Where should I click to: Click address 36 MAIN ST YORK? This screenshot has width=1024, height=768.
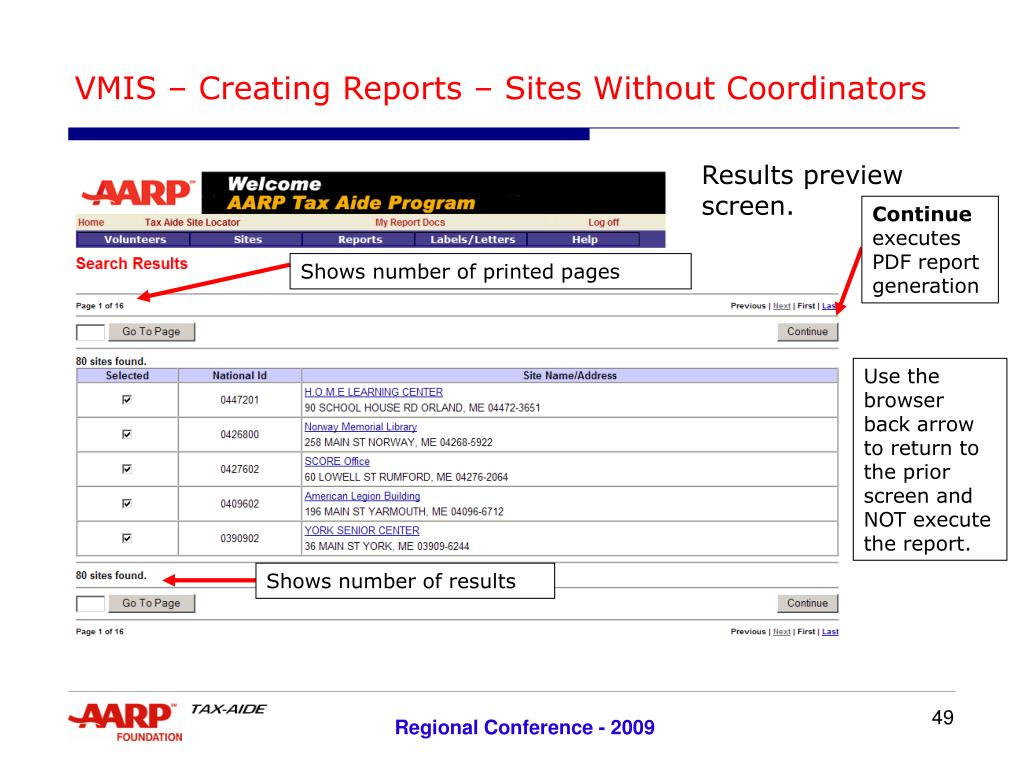(x=387, y=547)
